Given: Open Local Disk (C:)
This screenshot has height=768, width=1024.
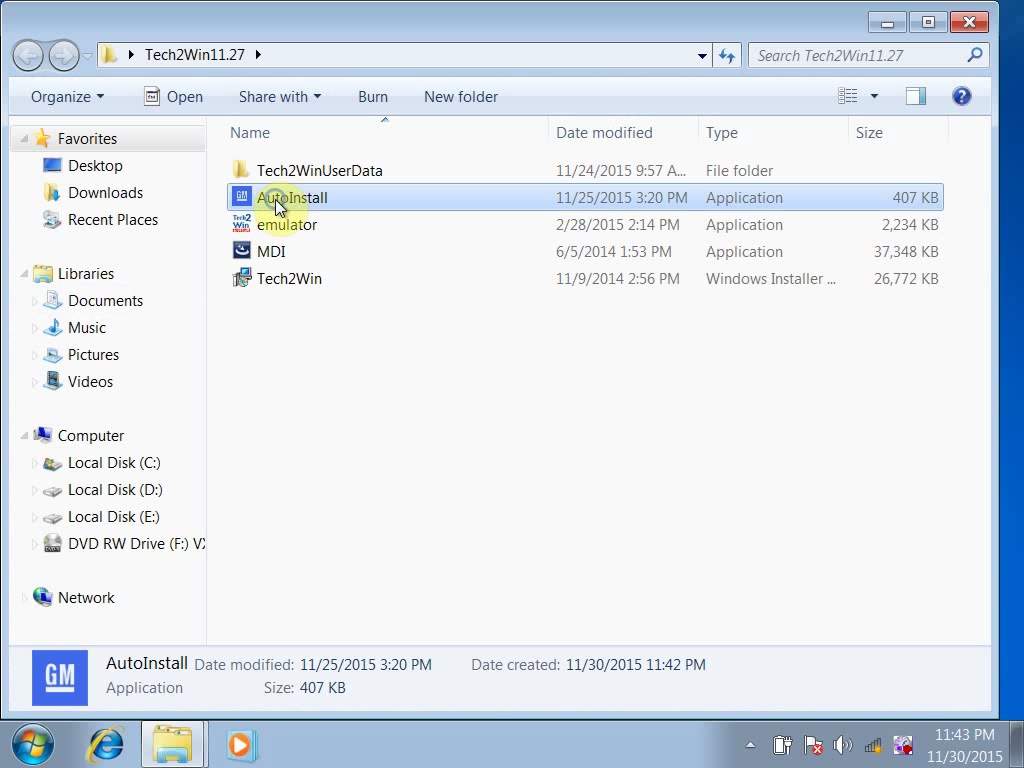Looking at the screenshot, I should pyautogui.click(x=114, y=463).
